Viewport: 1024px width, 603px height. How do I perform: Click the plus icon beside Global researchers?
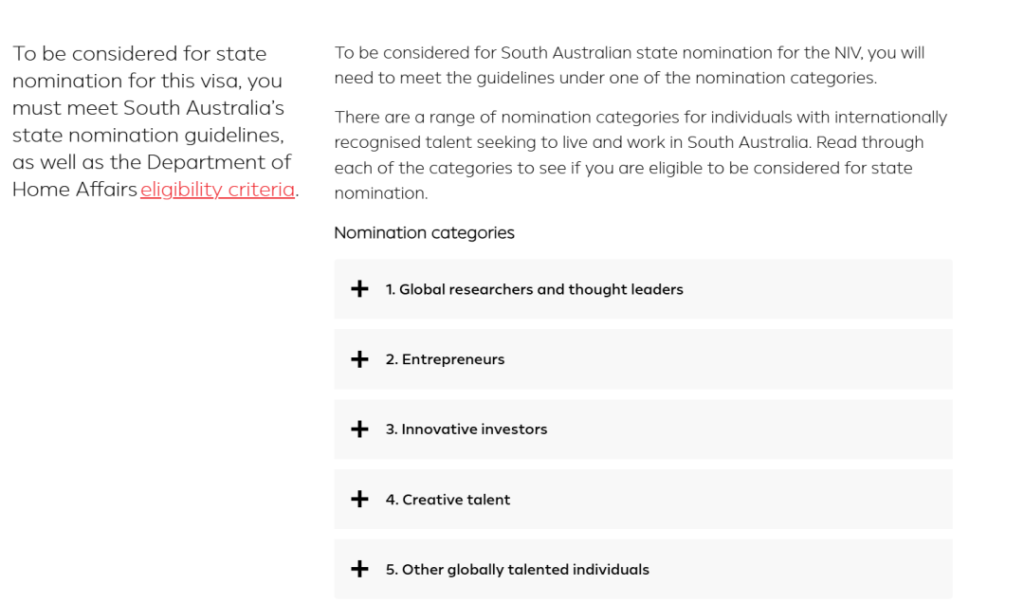359,289
